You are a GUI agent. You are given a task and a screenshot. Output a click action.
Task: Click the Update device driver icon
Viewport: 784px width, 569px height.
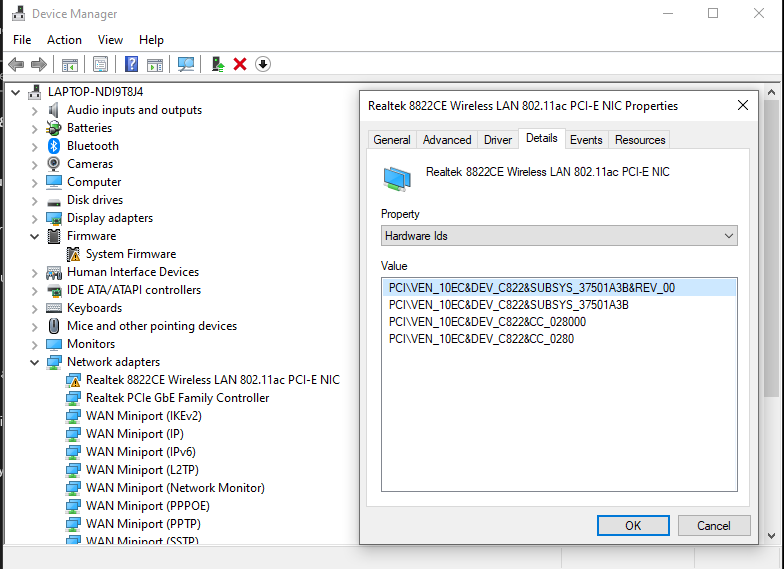[x=218, y=64]
